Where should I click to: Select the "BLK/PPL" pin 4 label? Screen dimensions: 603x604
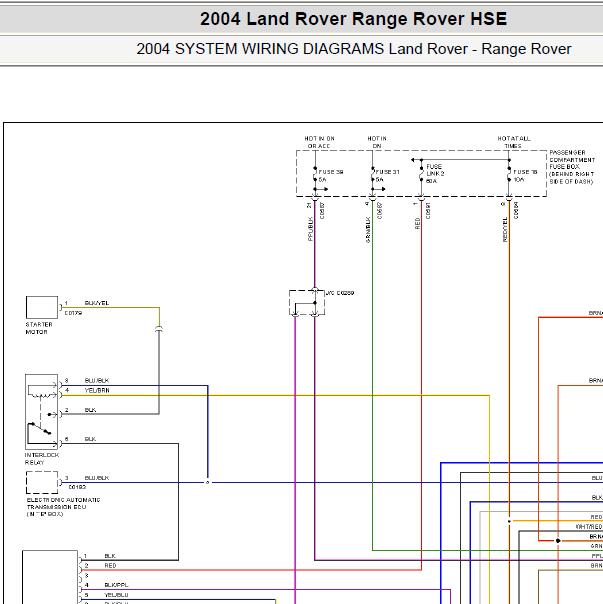coord(116,585)
